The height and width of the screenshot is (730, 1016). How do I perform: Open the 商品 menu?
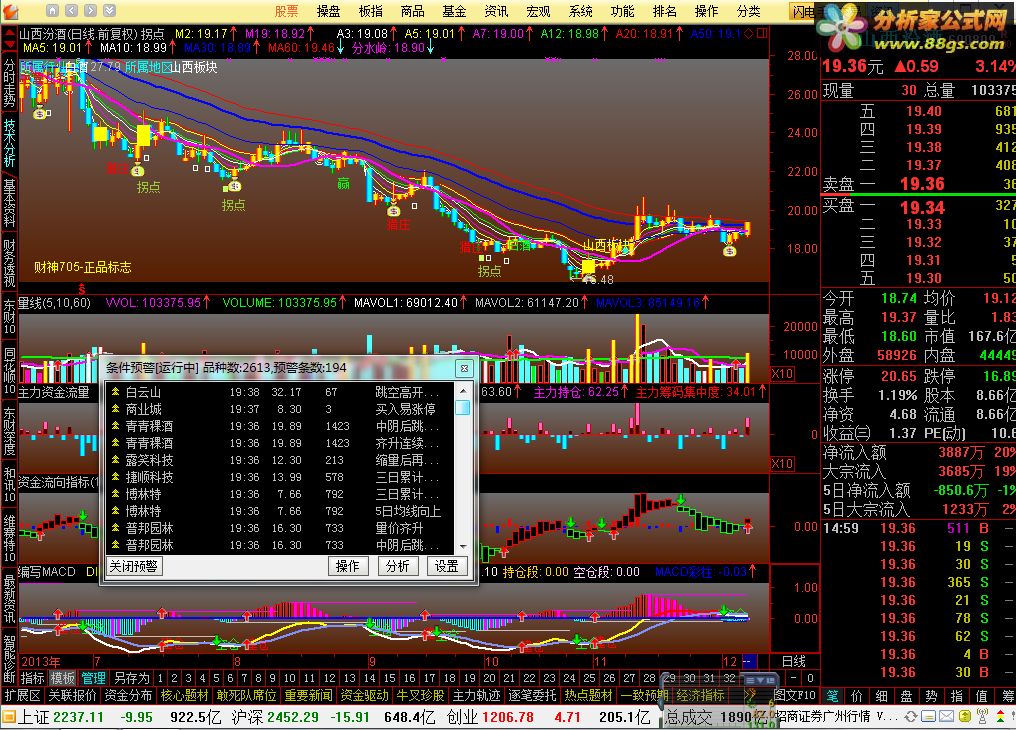(413, 11)
